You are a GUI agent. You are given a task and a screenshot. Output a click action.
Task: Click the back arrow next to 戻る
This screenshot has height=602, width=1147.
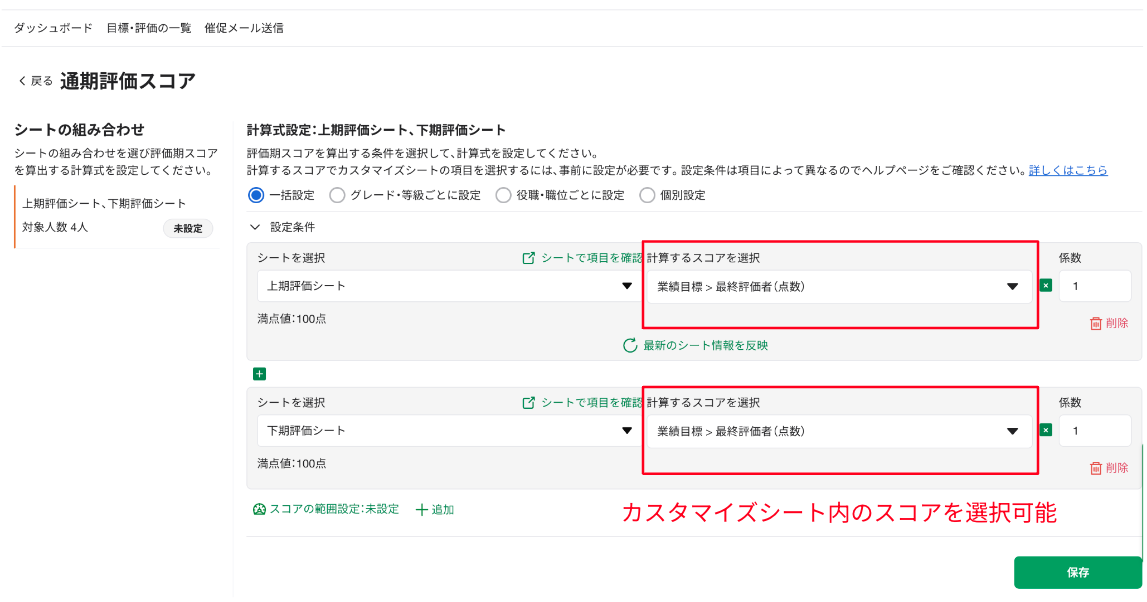click(x=22, y=81)
